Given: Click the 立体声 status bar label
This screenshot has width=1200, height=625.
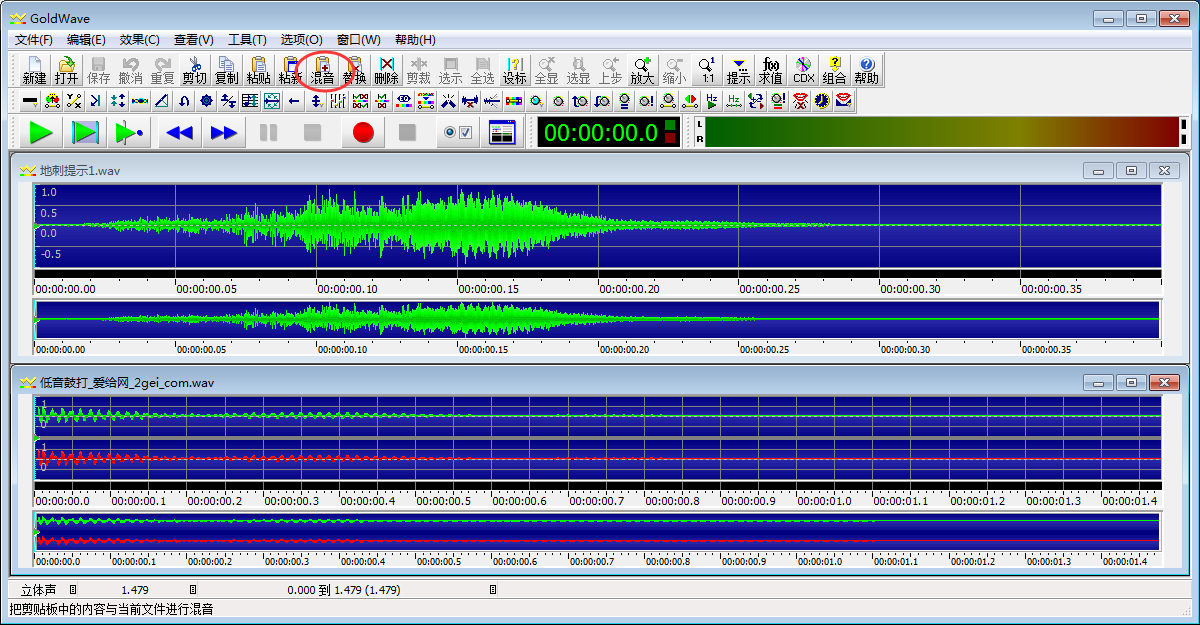Looking at the screenshot, I should [38, 590].
